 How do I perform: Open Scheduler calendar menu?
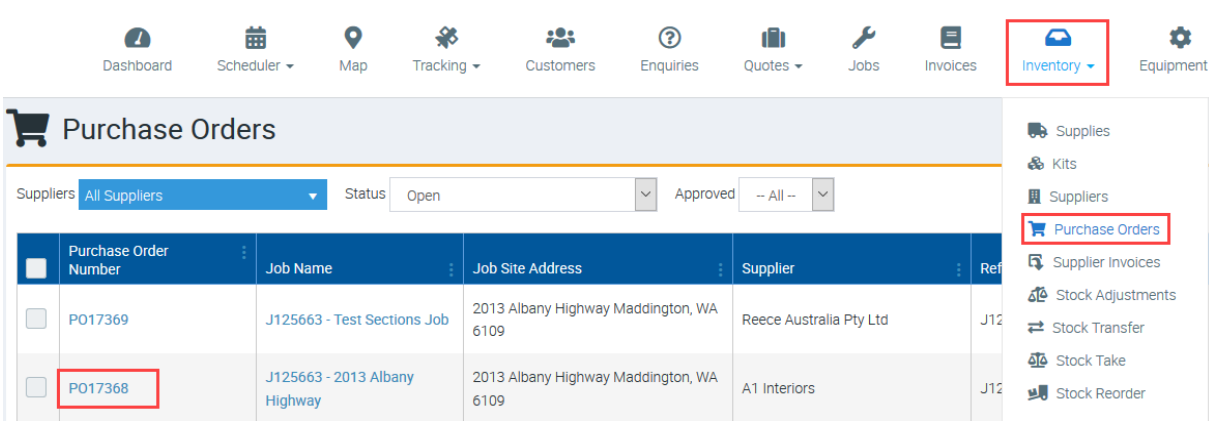[255, 39]
